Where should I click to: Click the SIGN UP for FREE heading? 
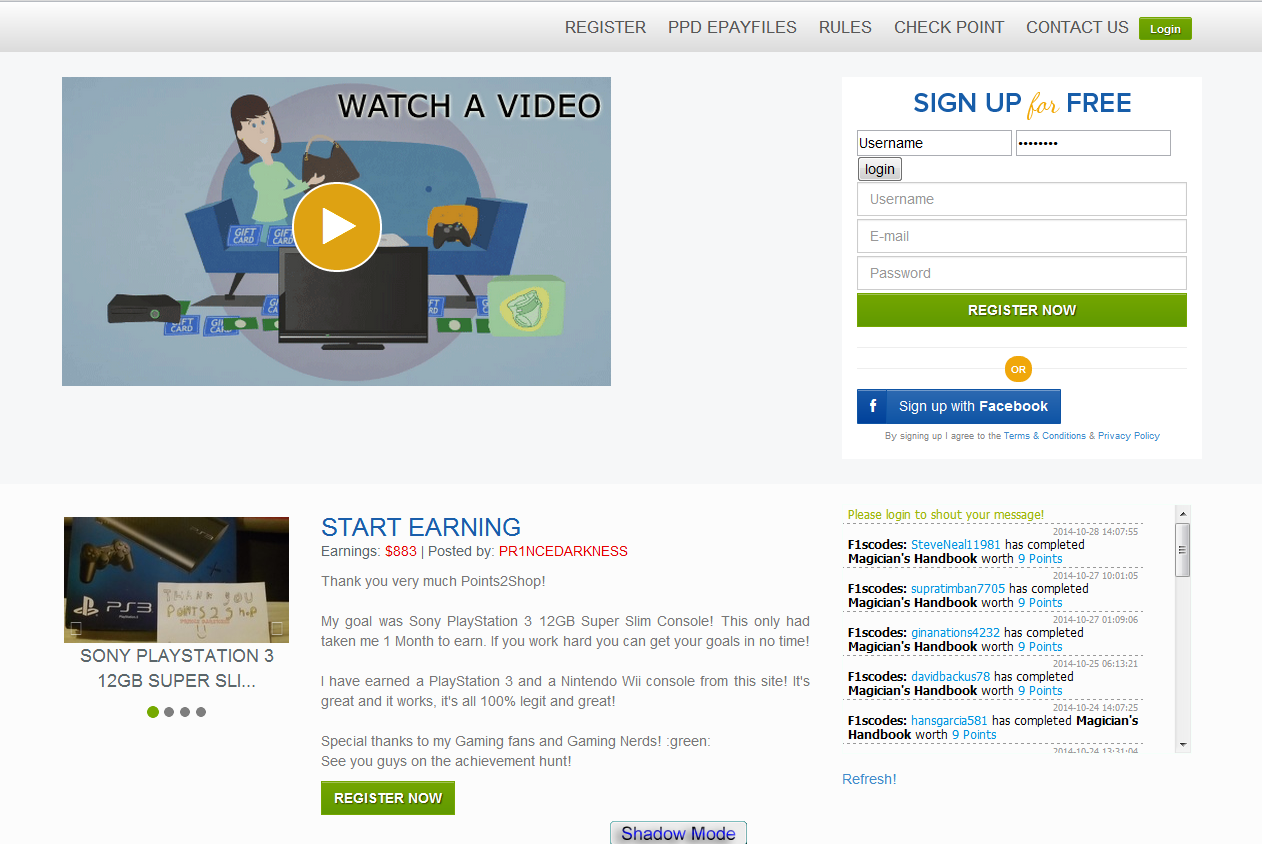point(1022,103)
